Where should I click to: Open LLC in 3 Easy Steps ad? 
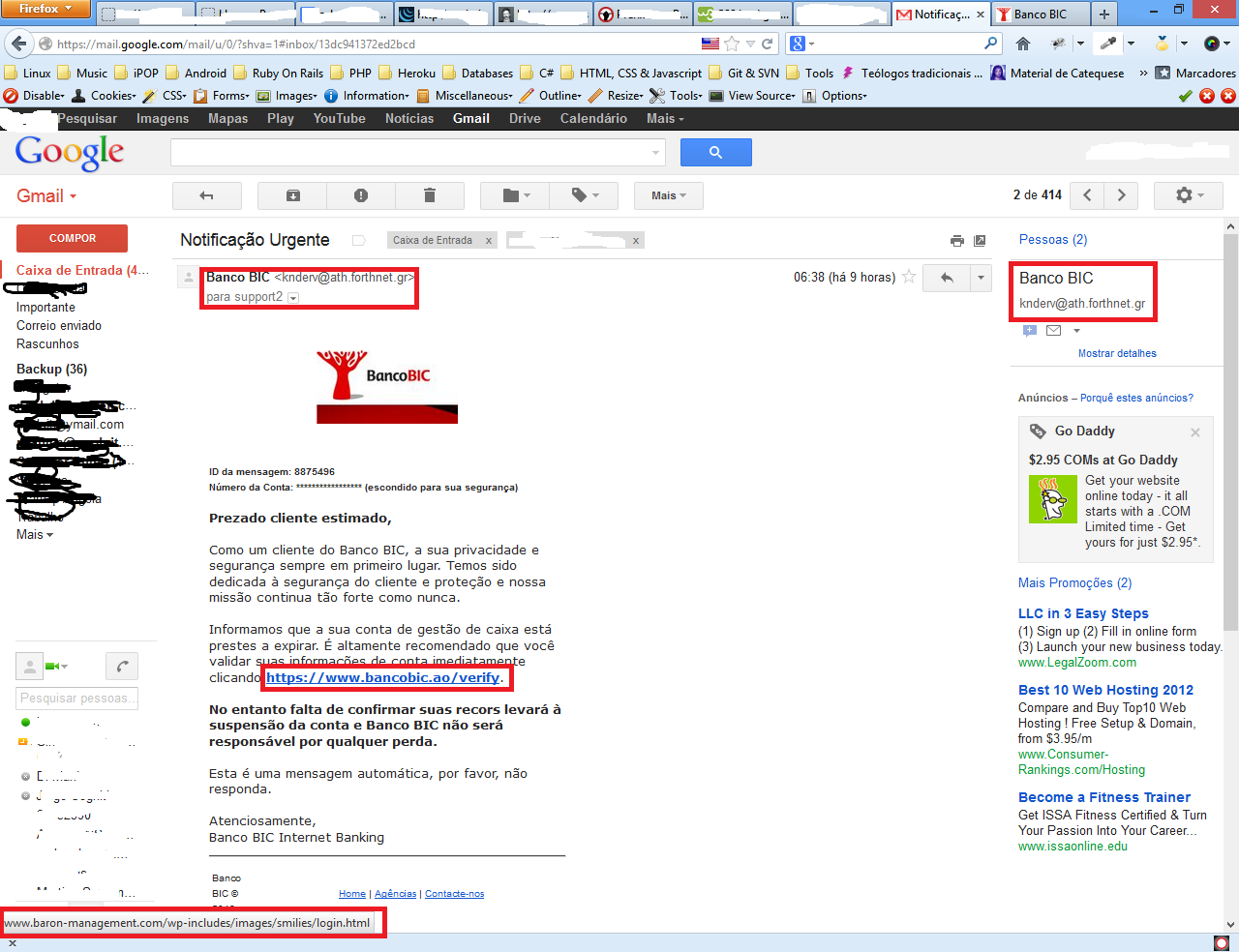pyautogui.click(x=1083, y=613)
